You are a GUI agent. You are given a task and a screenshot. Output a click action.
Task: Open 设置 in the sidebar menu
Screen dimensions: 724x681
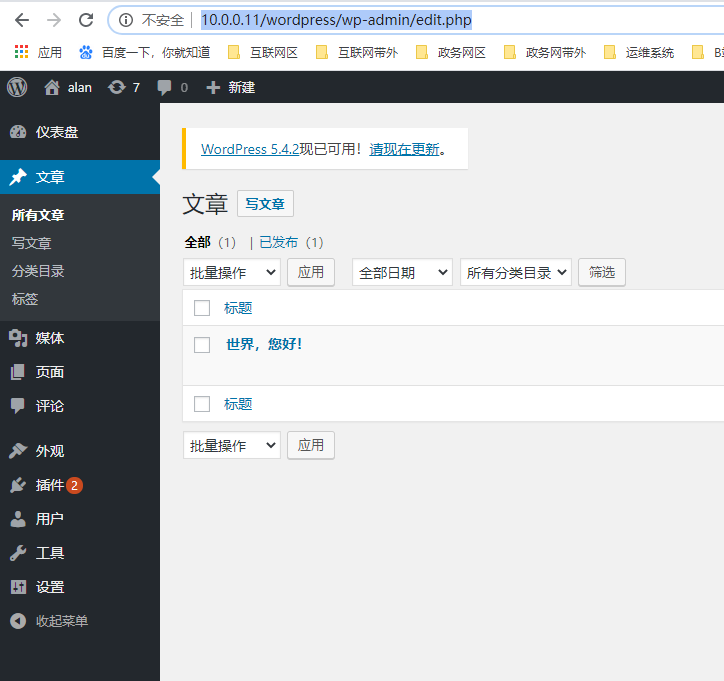click(x=50, y=587)
